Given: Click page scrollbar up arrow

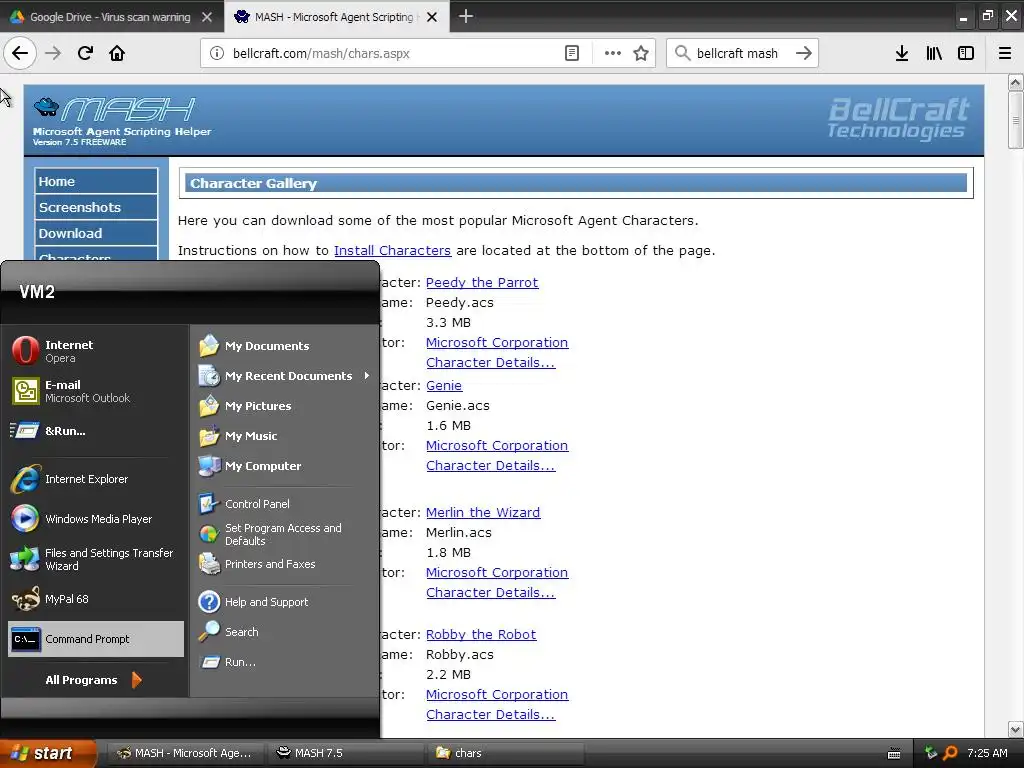Looking at the screenshot, I should (x=1015, y=82).
